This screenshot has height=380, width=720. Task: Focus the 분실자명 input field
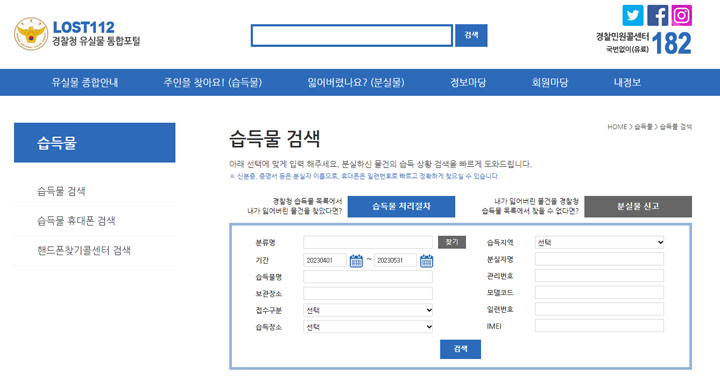coord(599,259)
